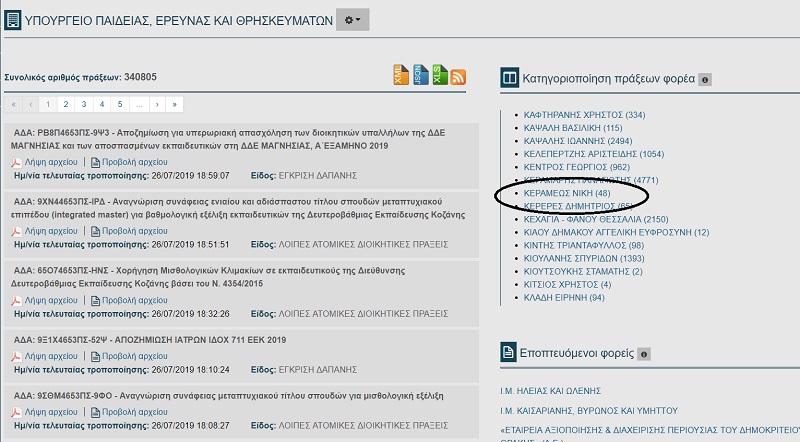
Task: Open the orange RSS feed
Action: (458, 77)
